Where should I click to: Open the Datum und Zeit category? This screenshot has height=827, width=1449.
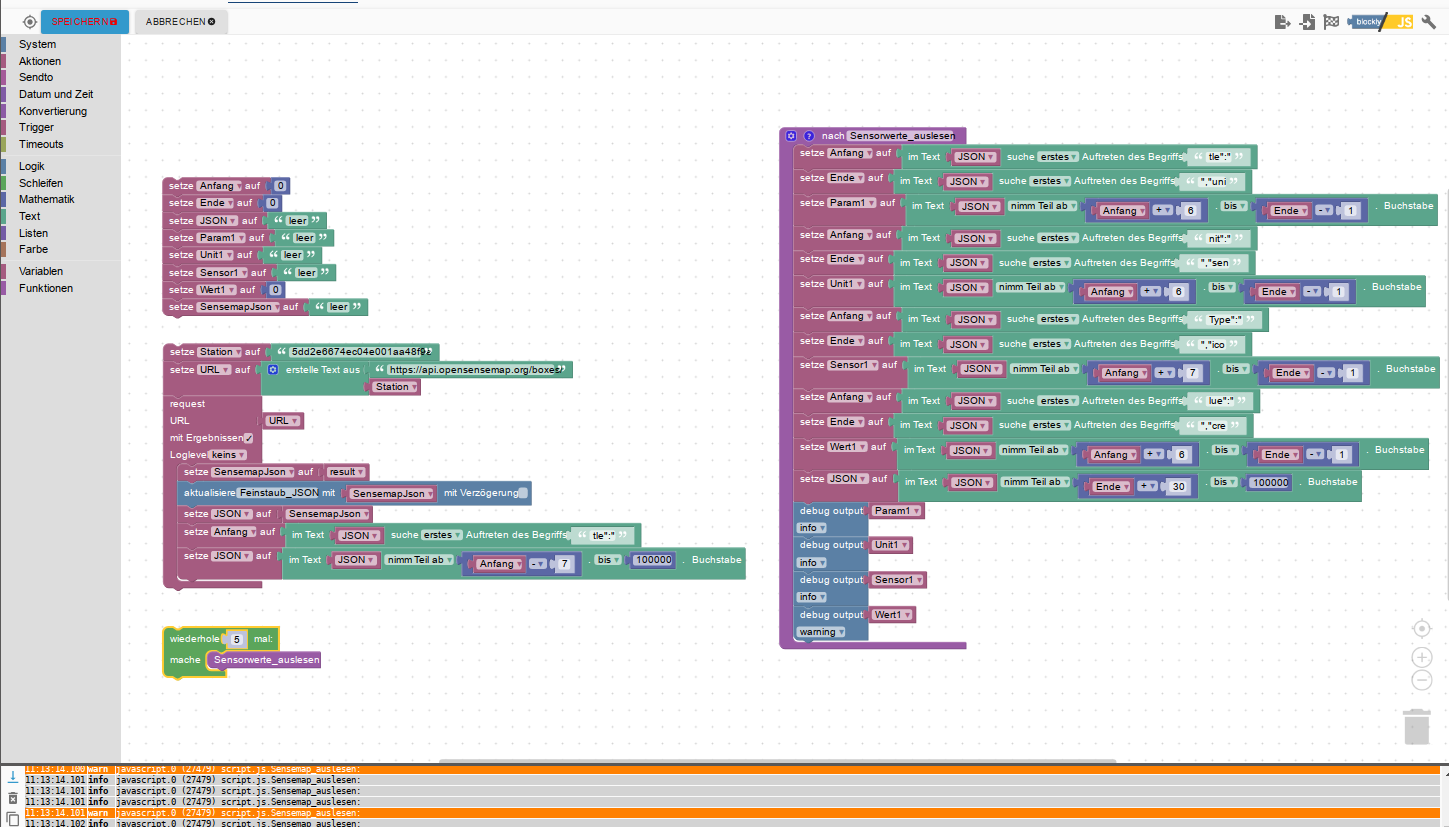pyautogui.click(x=56, y=94)
